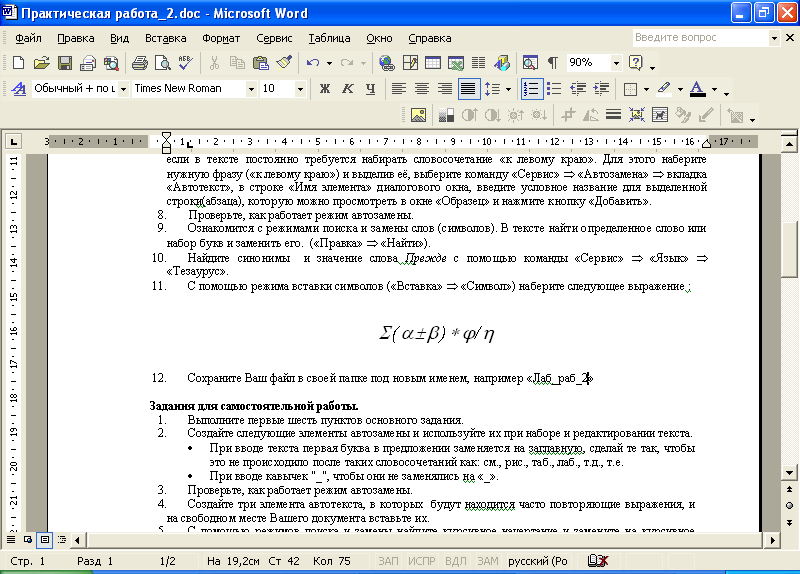This screenshot has height=574, width=800.
Task: Switch to Outline view button
Action: click(x=62, y=539)
